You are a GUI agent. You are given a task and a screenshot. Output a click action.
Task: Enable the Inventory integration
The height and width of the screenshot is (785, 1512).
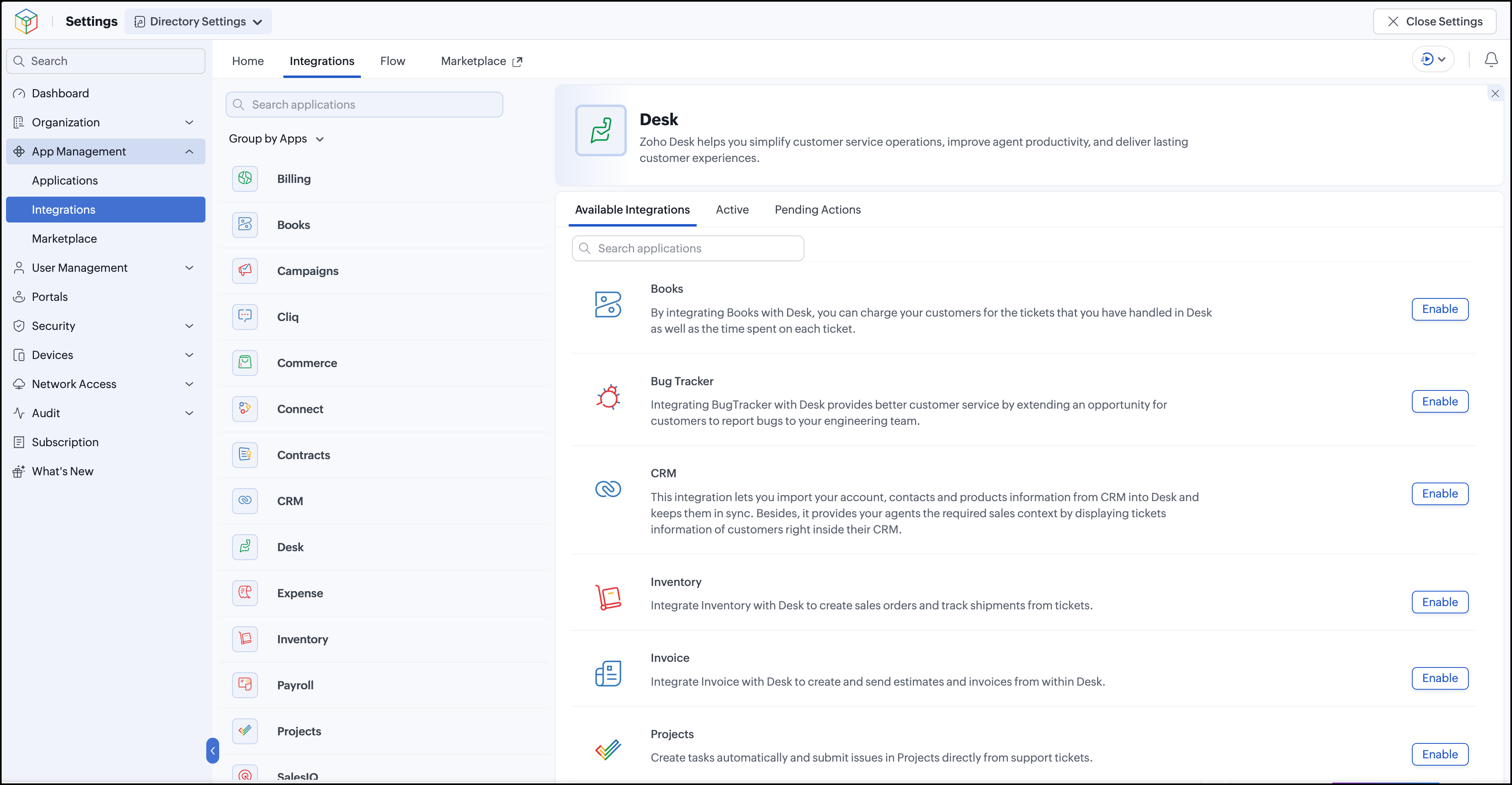pos(1440,602)
